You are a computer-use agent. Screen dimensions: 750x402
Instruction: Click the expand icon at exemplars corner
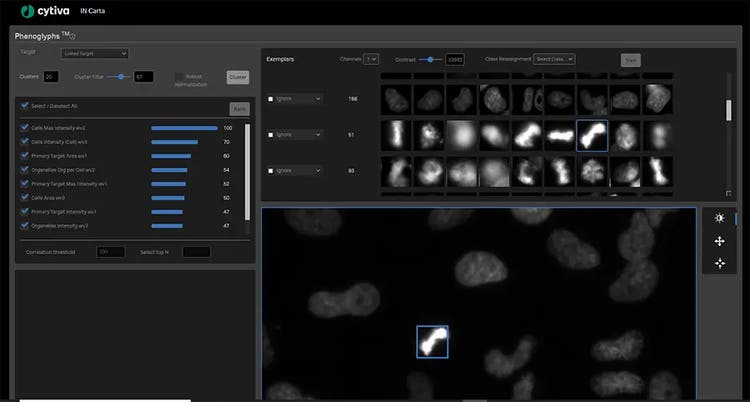tap(728, 193)
